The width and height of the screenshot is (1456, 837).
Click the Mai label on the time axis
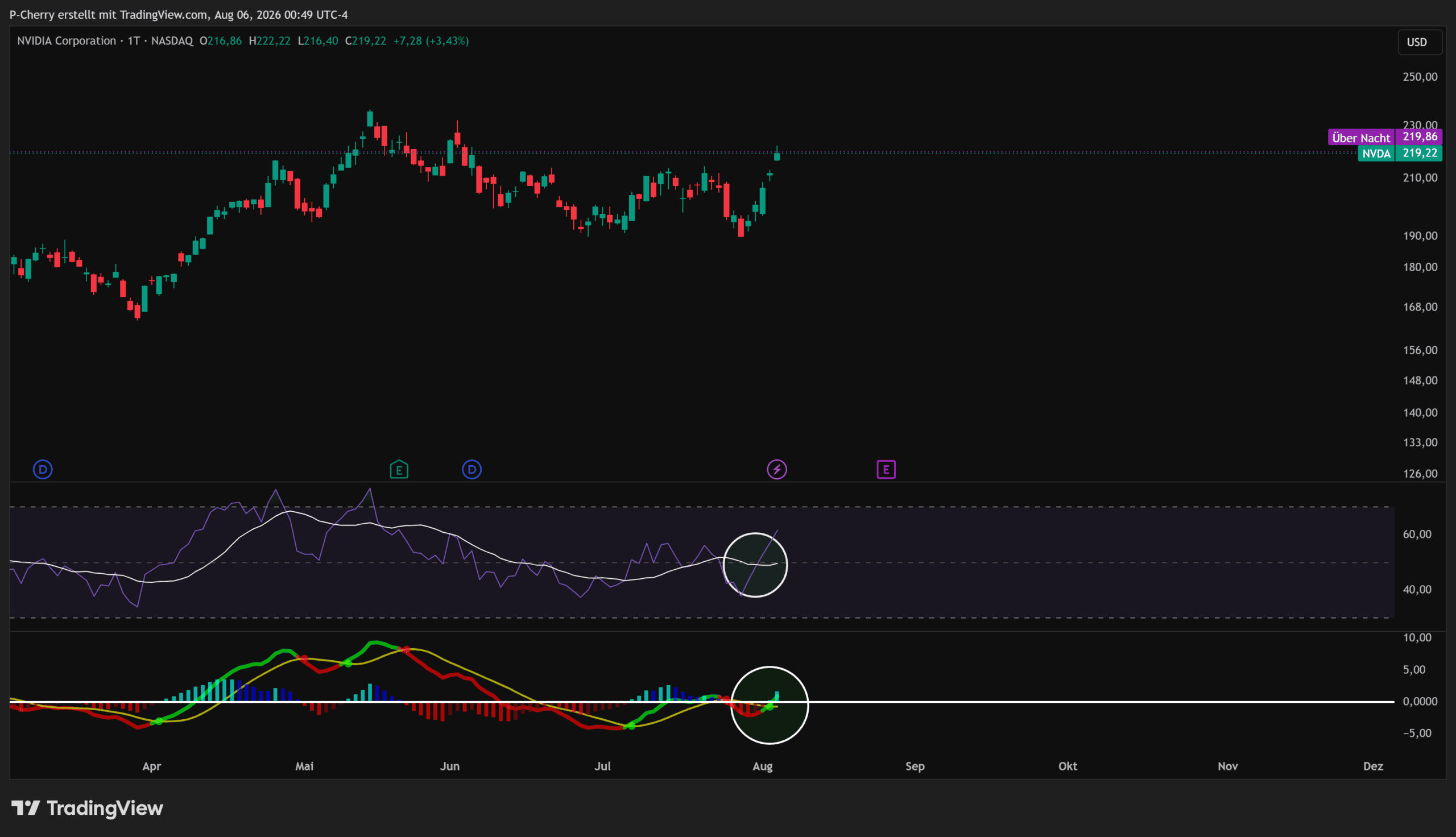click(305, 766)
